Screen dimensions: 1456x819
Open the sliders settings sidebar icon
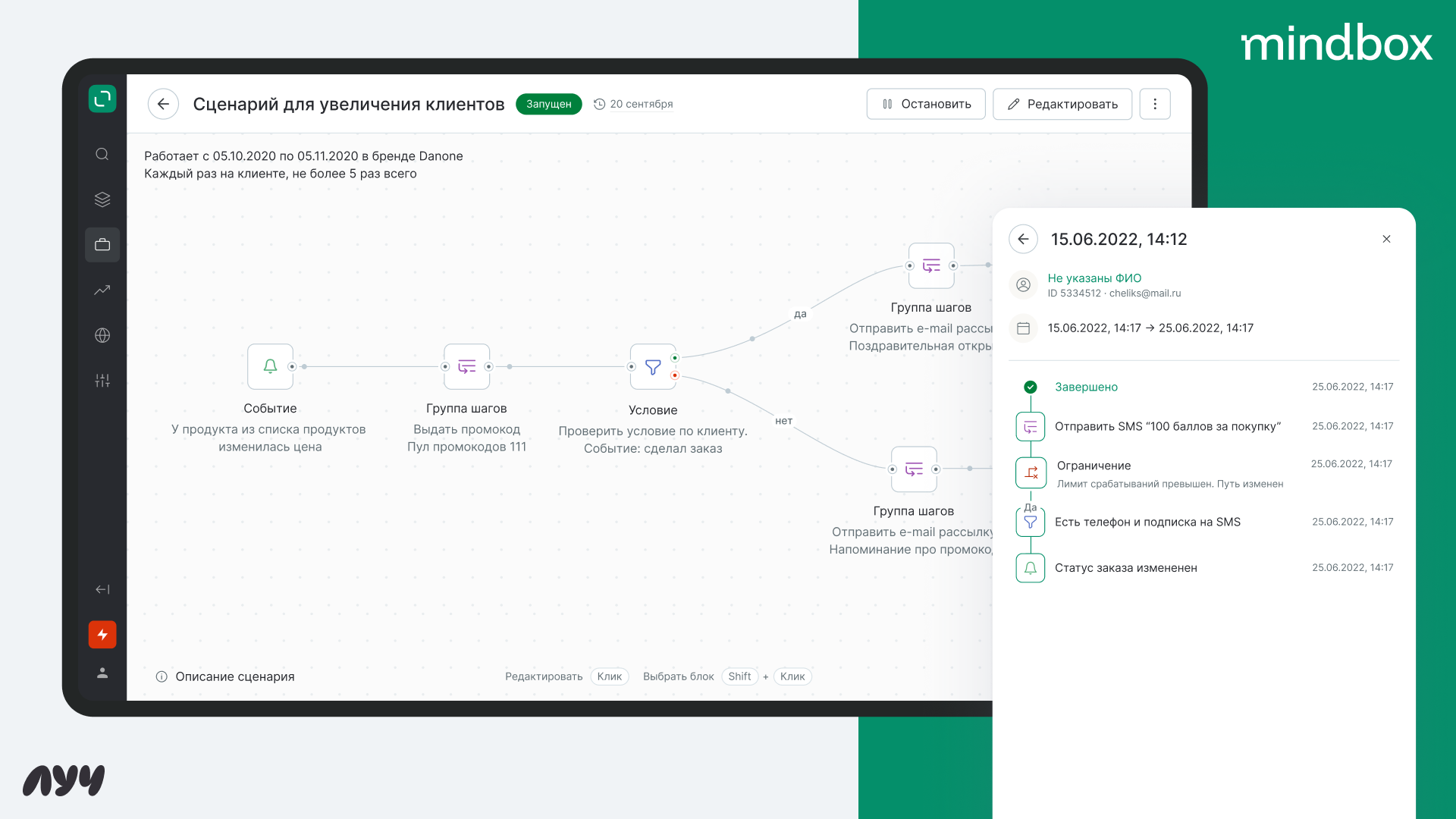click(102, 381)
